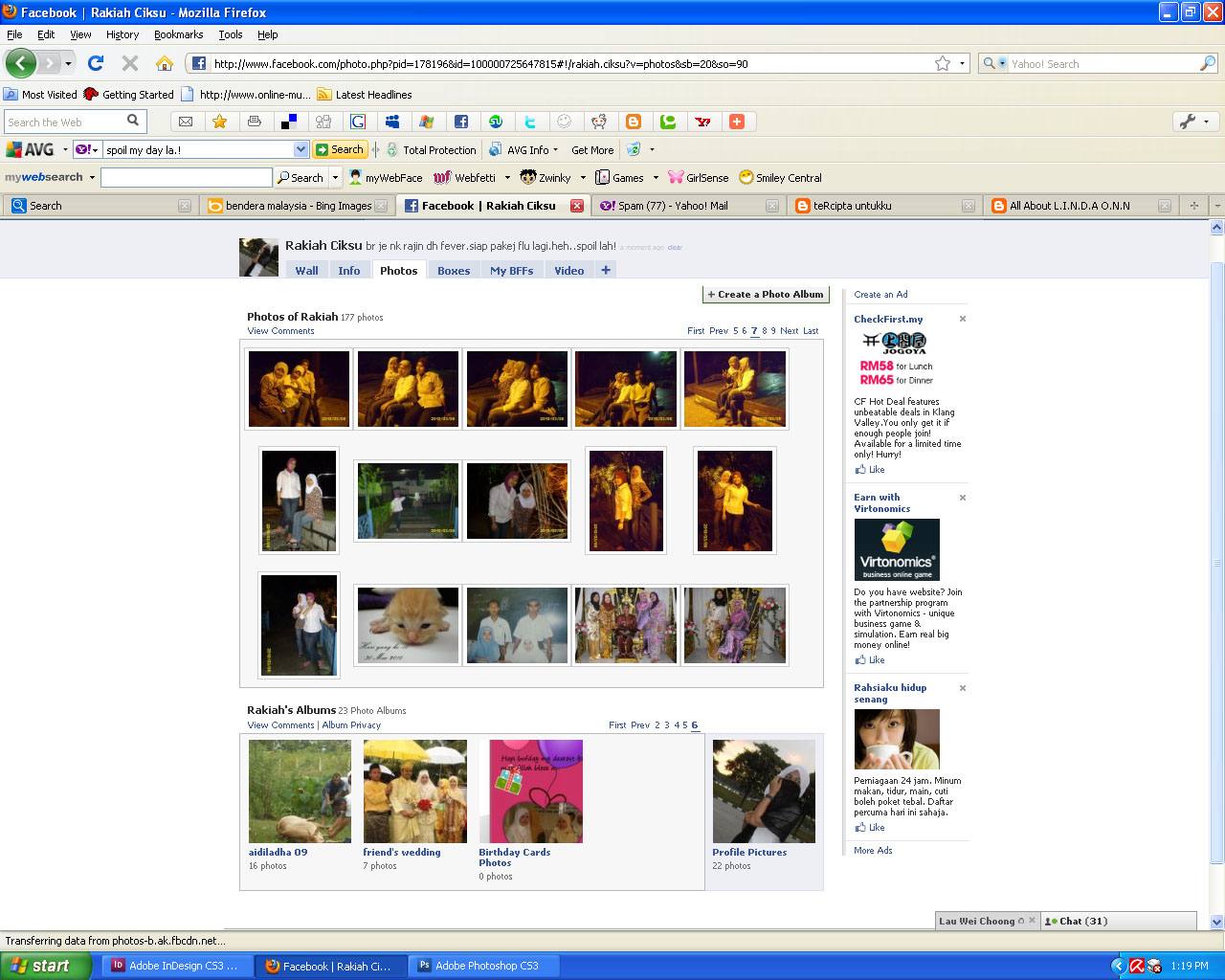Reload the page with the refresh icon

tap(95, 63)
